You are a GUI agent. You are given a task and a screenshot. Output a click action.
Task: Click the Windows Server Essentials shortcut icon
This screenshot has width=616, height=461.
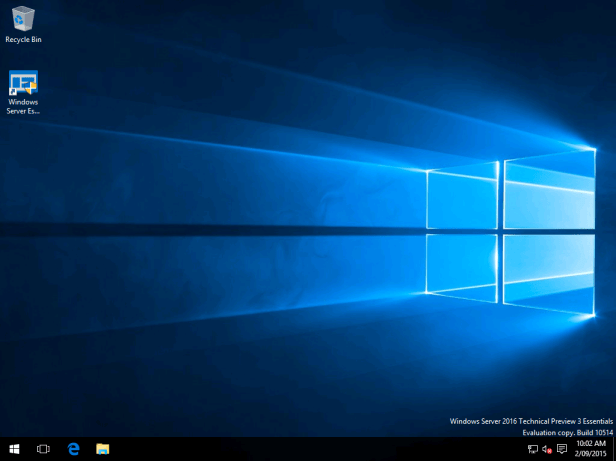tap(23, 83)
